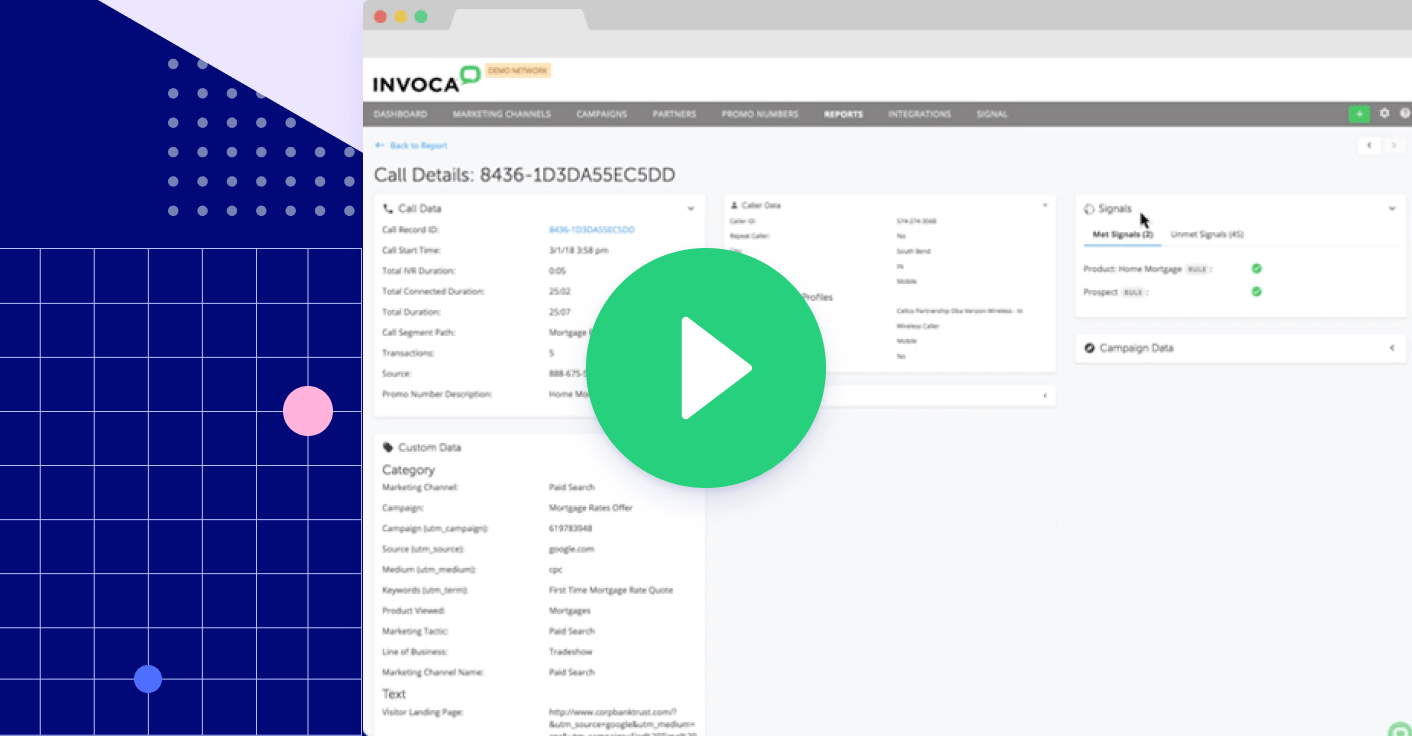
Task: Click the green check beside Prospect signal
Action: pos(1257,291)
